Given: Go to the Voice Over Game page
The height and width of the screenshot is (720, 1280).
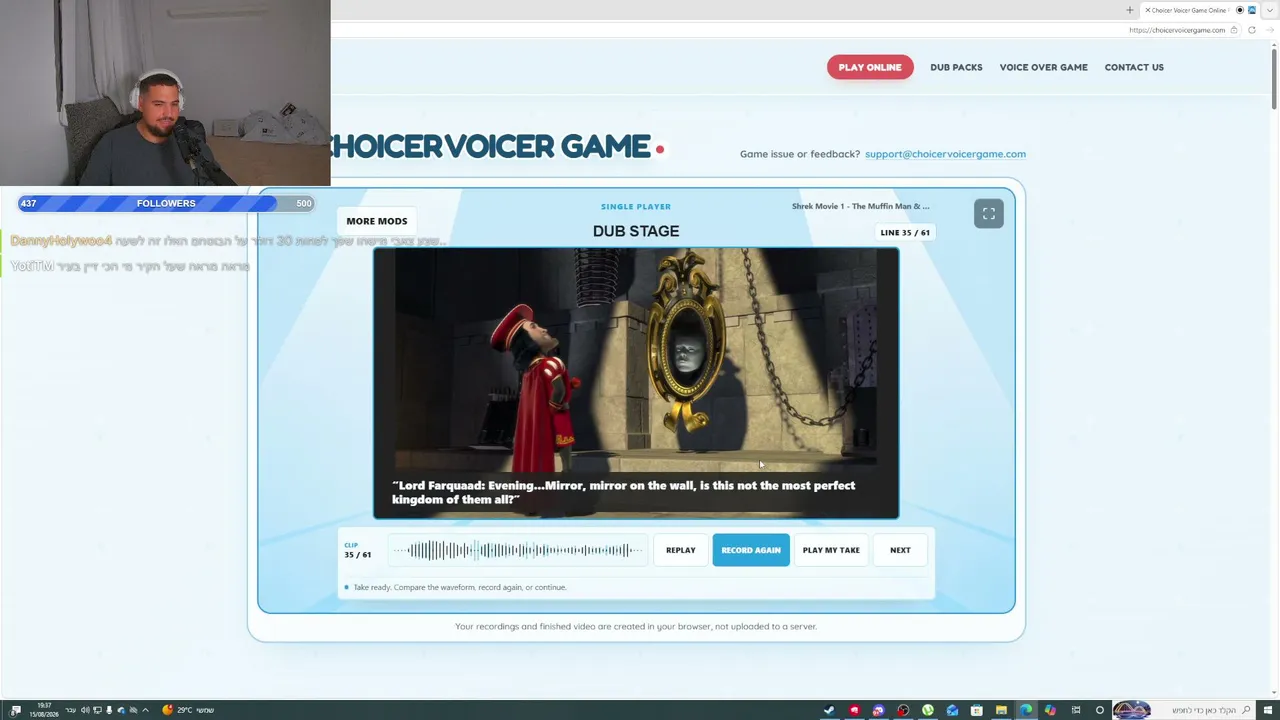Looking at the screenshot, I should (1043, 67).
